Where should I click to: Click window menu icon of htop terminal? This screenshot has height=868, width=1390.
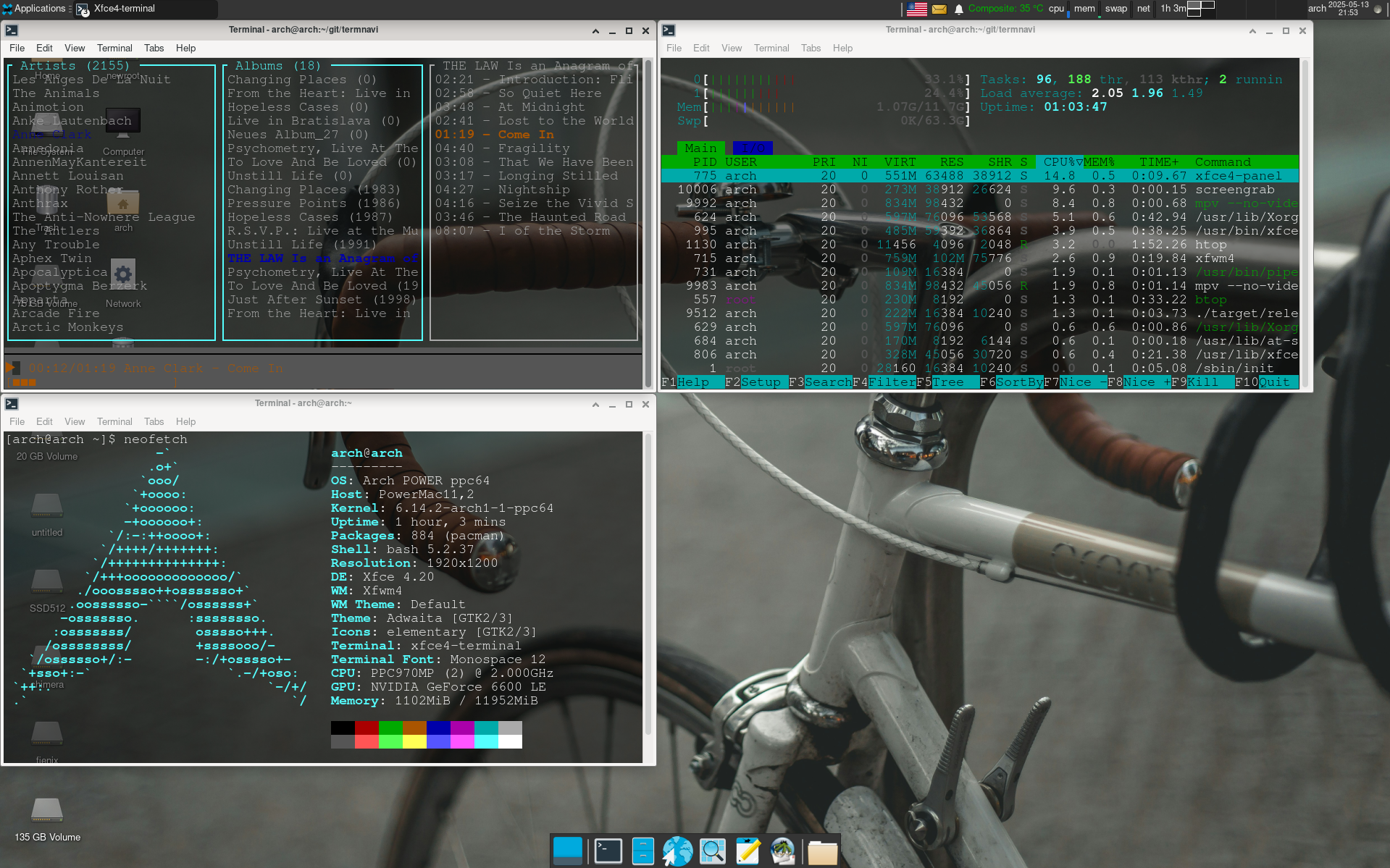click(x=669, y=30)
